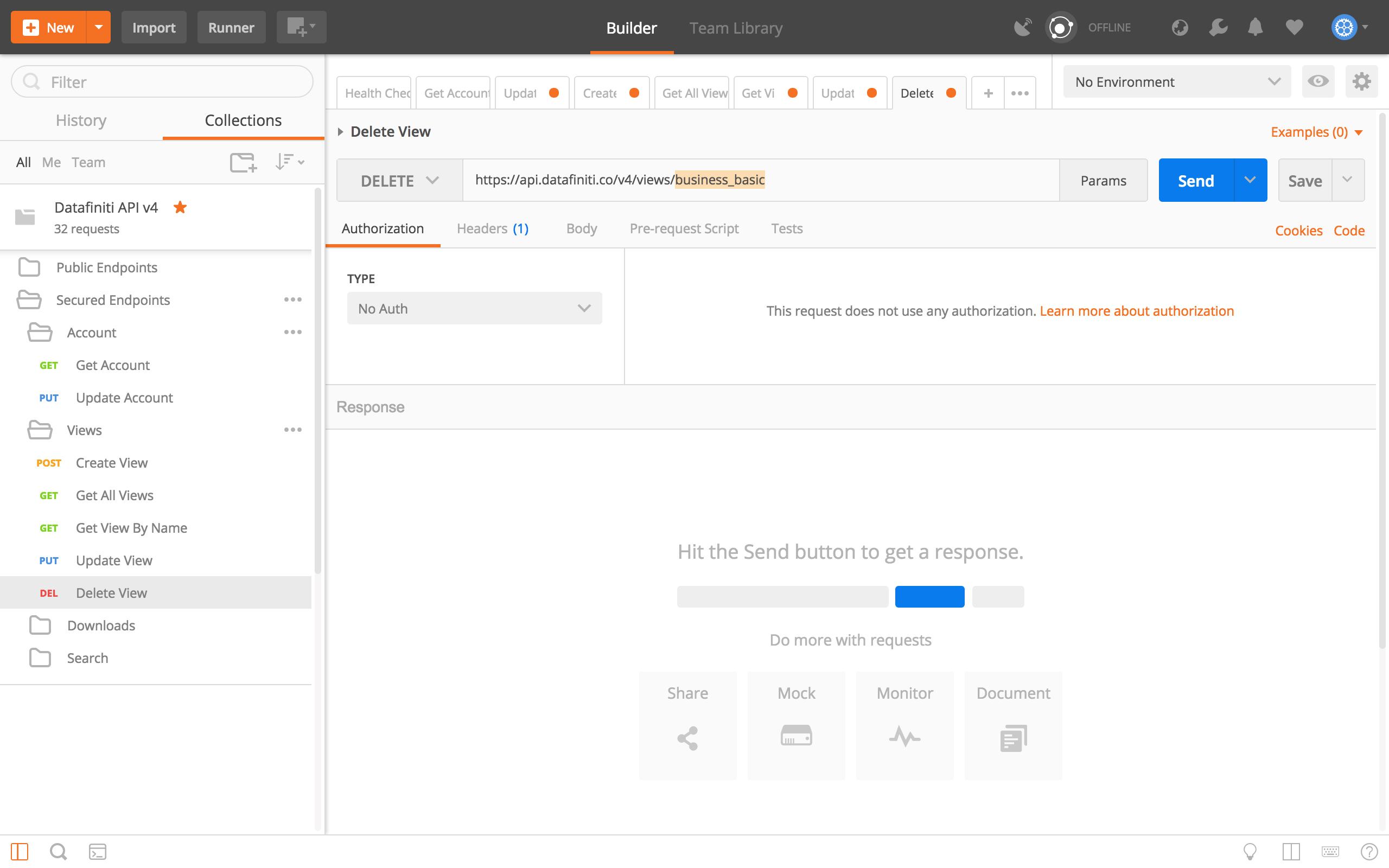This screenshot has height=868, width=1389.
Task: Open keyboard shortcuts icon
Action: 1330,851
